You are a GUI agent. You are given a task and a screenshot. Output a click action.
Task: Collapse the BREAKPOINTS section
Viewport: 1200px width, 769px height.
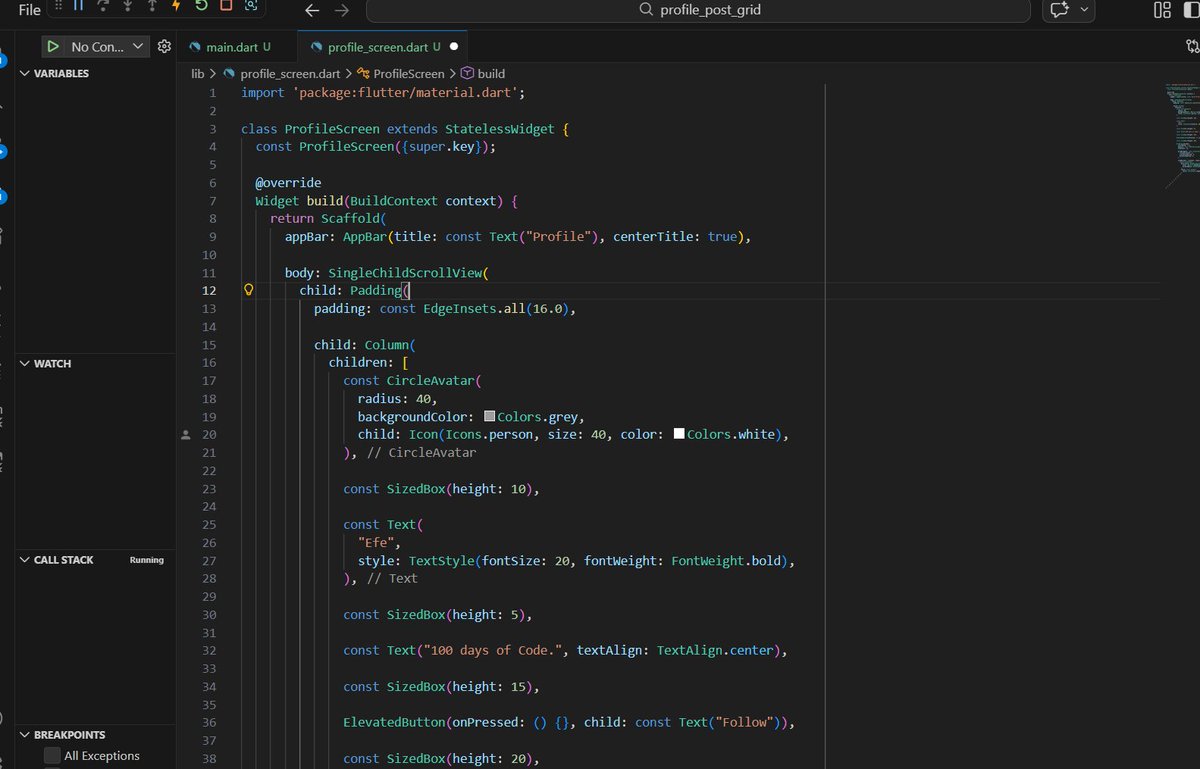97,734
